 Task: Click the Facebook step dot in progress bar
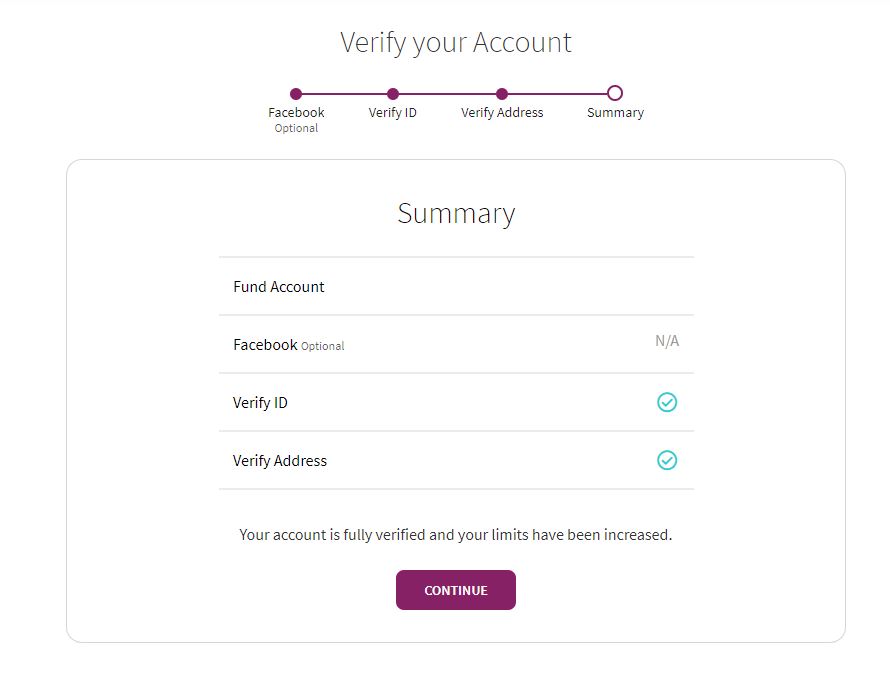(296, 94)
